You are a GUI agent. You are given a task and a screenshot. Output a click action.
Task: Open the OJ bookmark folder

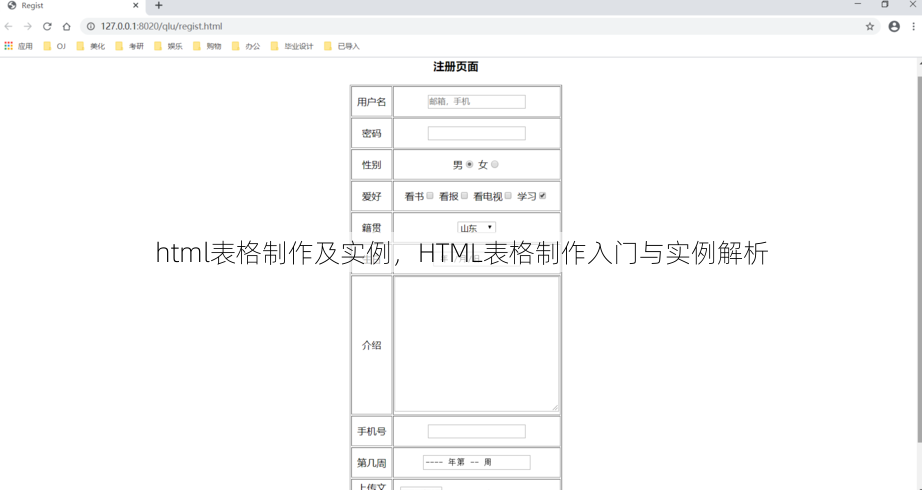(54, 46)
